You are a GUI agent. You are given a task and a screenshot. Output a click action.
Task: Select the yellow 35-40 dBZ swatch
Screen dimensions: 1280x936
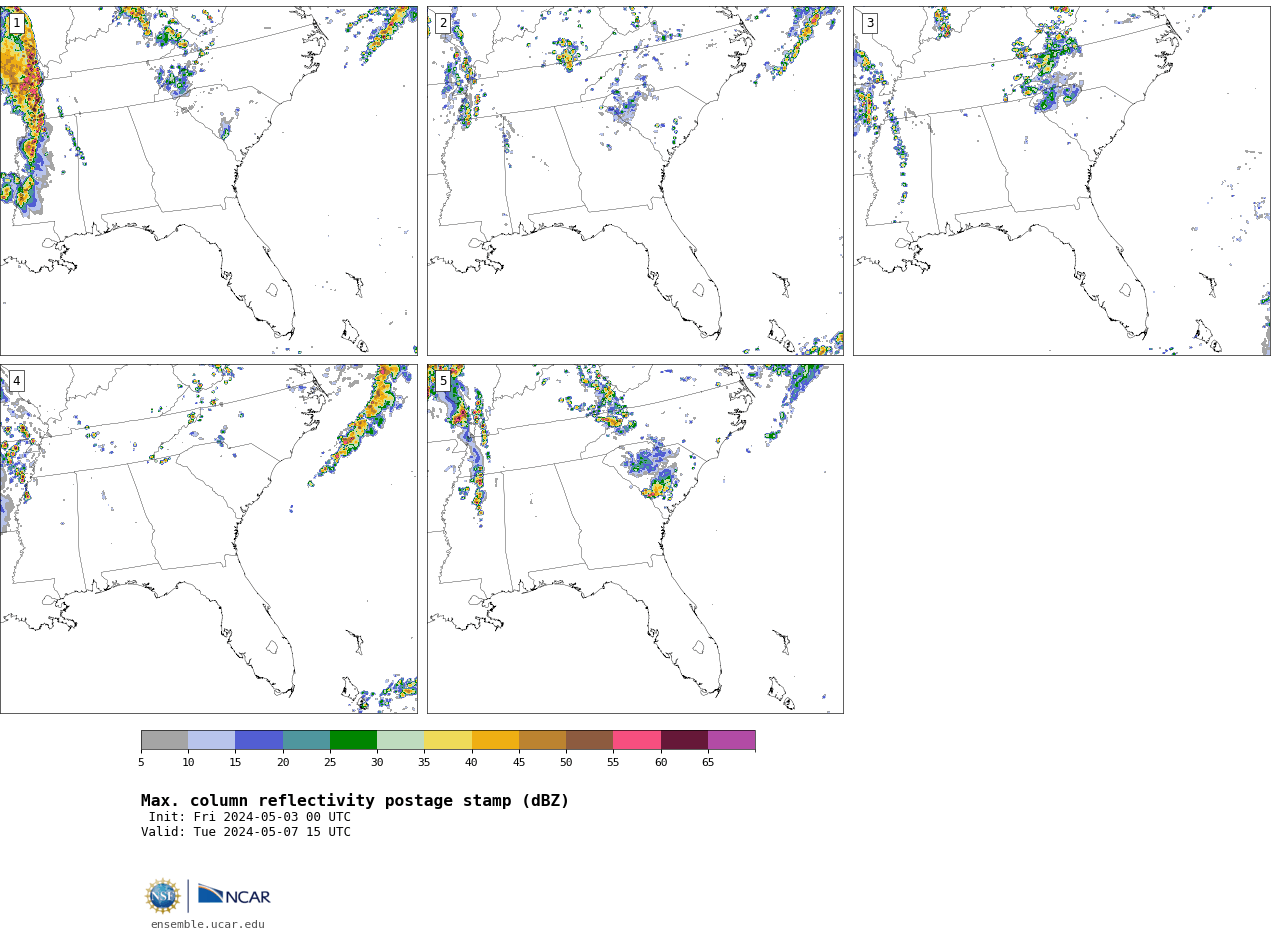pos(448,740)
